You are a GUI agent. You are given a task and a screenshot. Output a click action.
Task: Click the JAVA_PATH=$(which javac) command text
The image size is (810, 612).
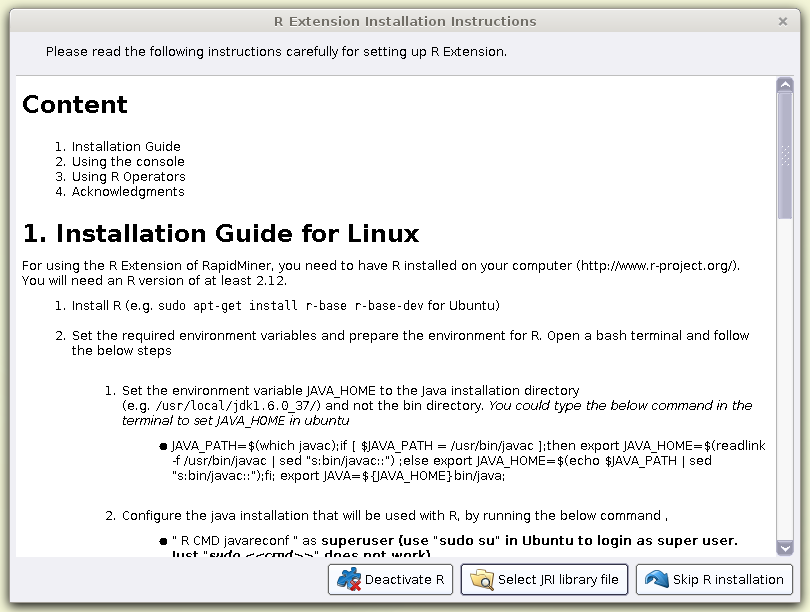coord(469,460)
